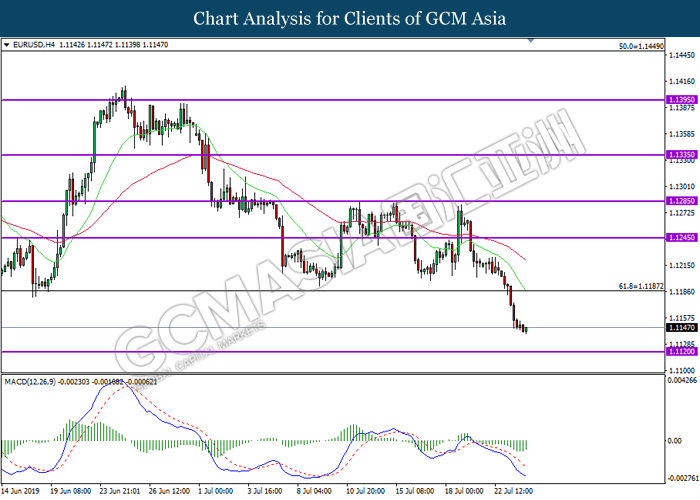700x500 pixels.
Task: Click the 1 Jul 00:00 time label
Action: tap(216, 491)
